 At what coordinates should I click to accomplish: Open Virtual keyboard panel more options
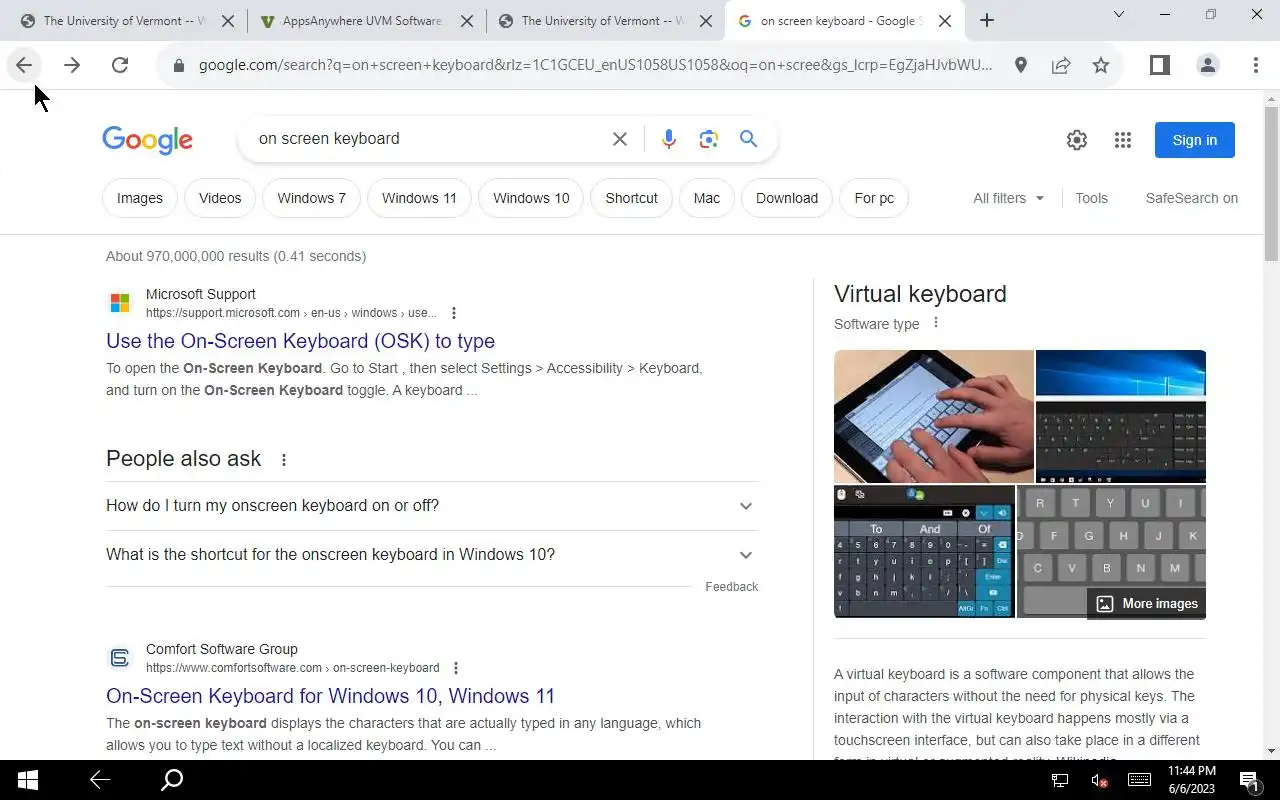pos(936,323)
